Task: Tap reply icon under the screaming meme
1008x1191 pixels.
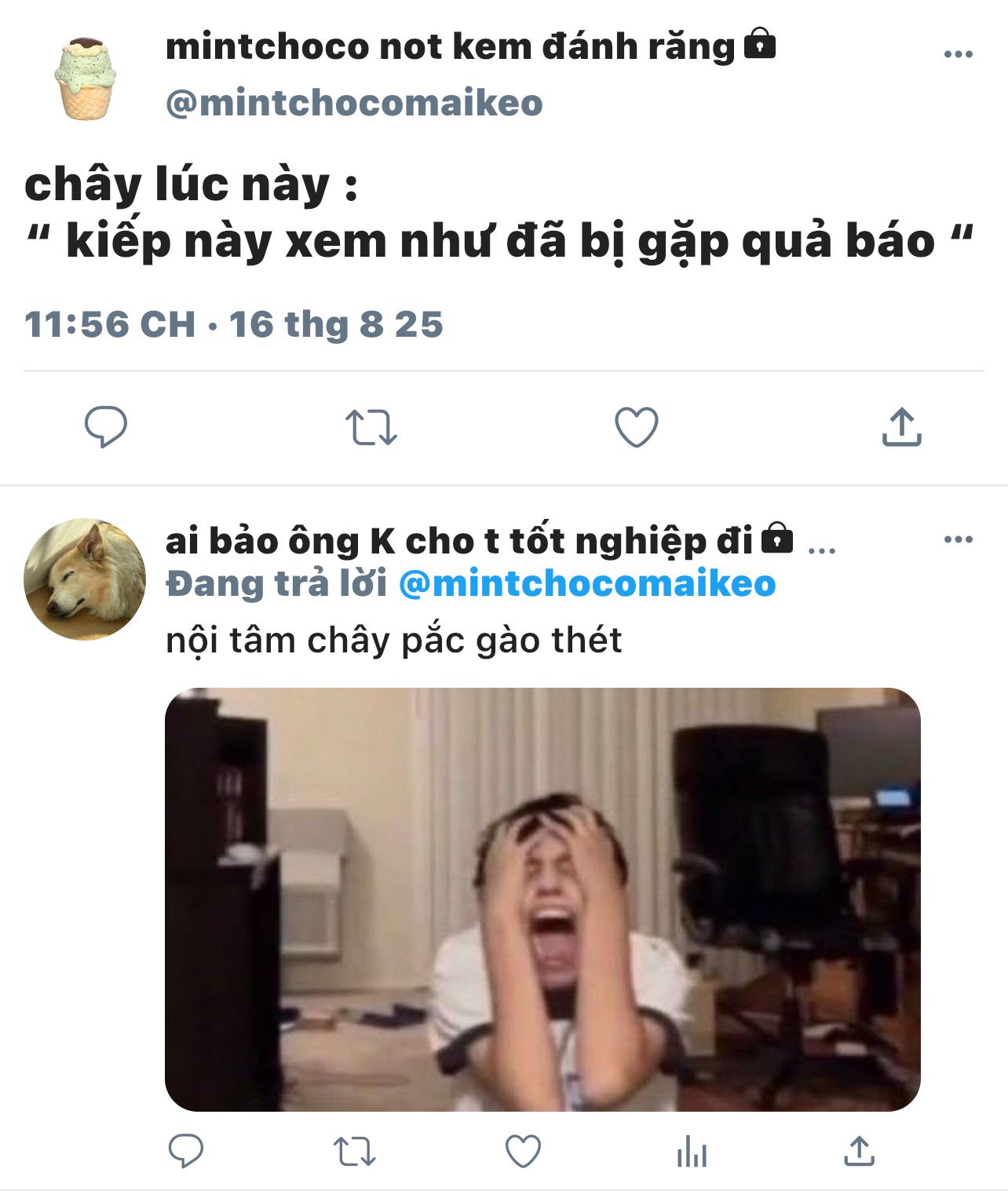Action: 186,1152
